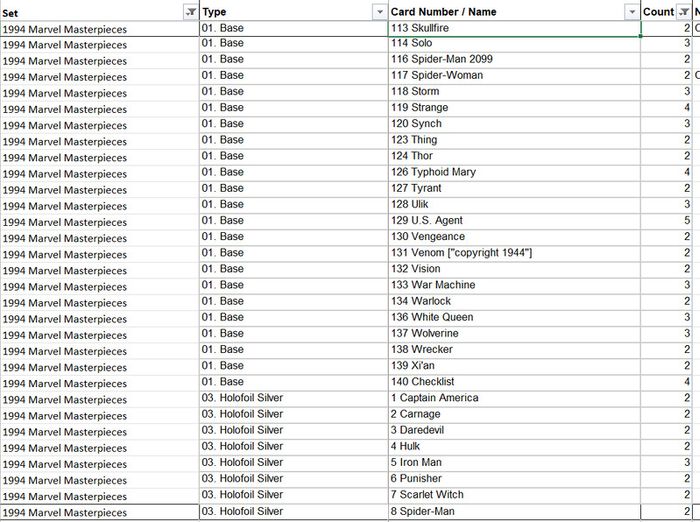
Task: Select cell '3 Daredevil'
Action: [x=514, y=430]
